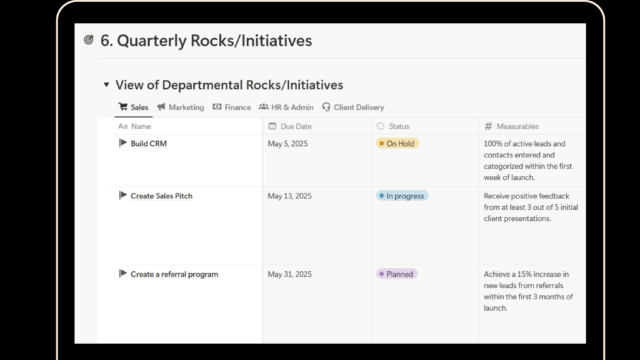Click the flag icon next to Create Sales Pitch
640x360 pixels.
[123, 195]
